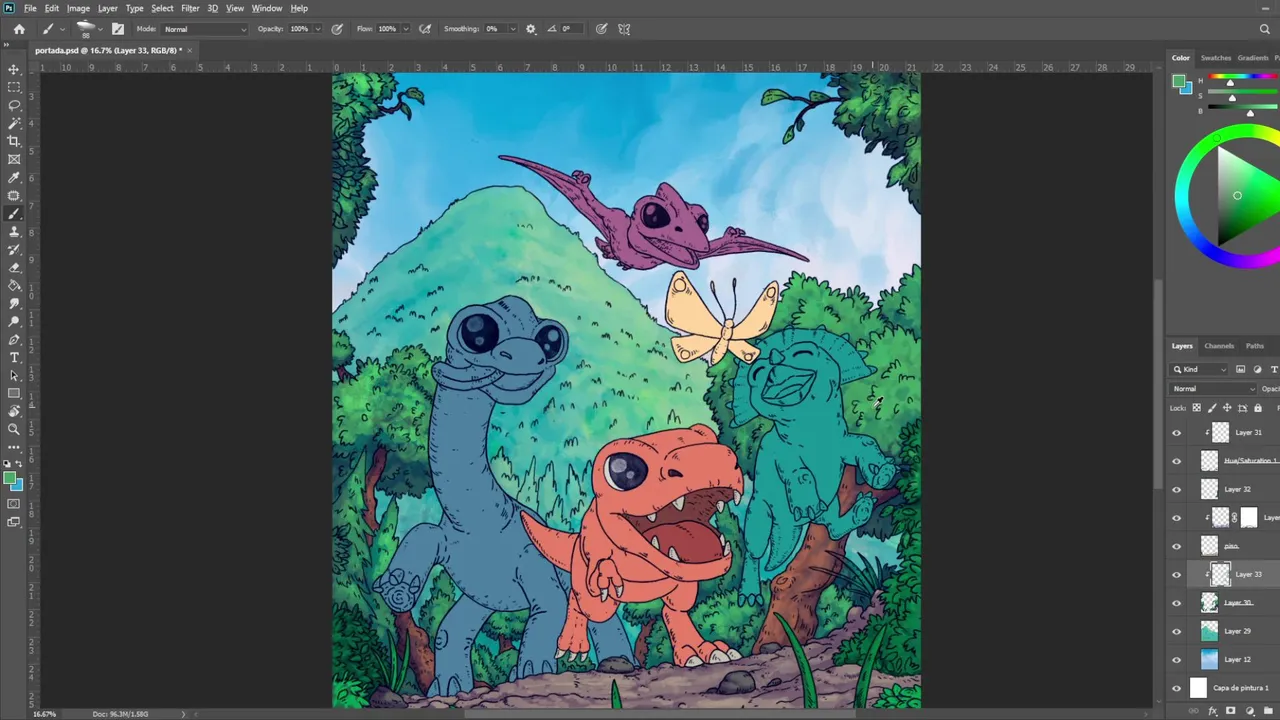Enable airbrush-style build-up icon
This screenshot has height=720, width=1280.
(x=425, y=29)
